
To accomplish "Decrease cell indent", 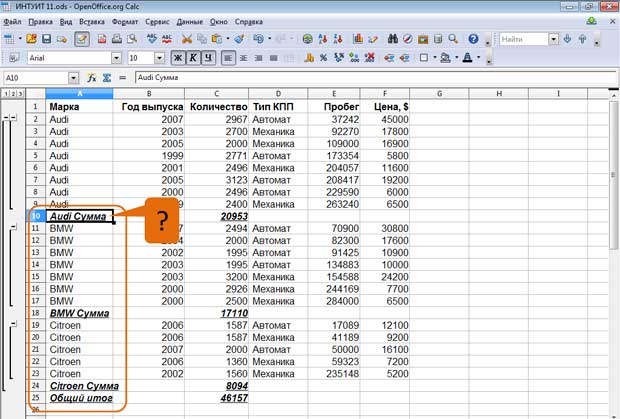I will 389,58.
